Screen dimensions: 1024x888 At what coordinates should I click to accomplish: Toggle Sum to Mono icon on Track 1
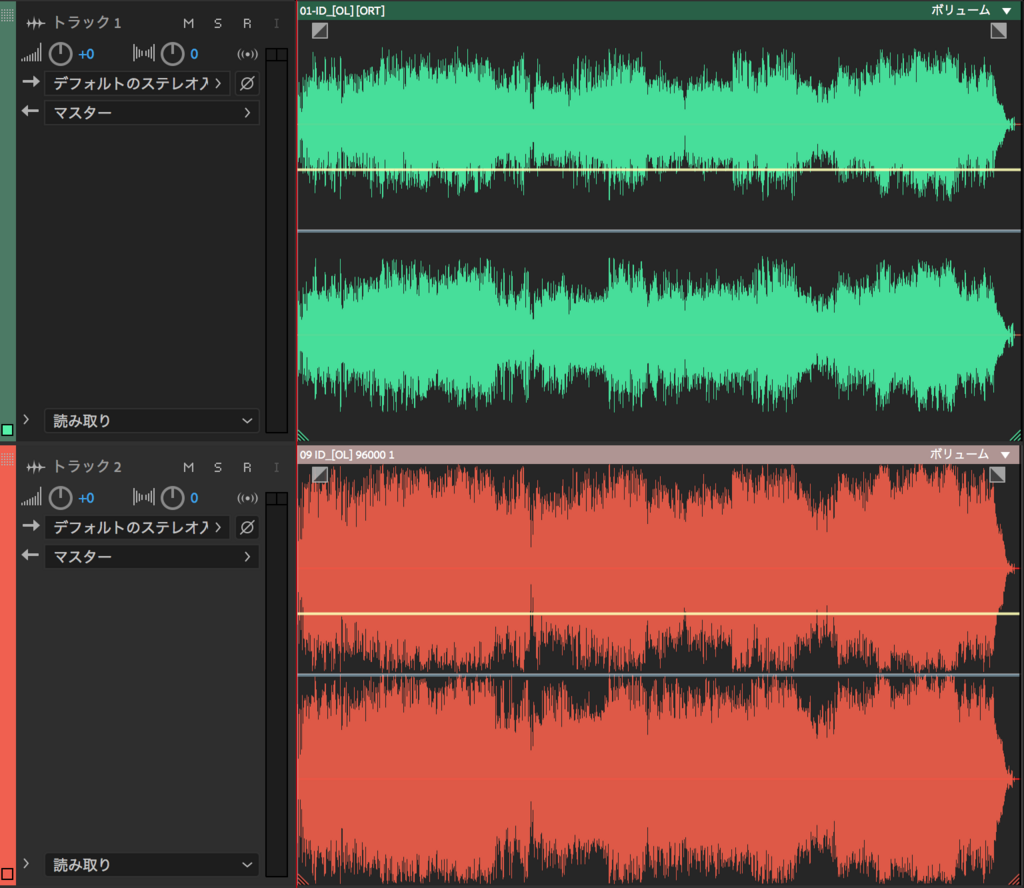pyautogui.click(x=248, y=54)
